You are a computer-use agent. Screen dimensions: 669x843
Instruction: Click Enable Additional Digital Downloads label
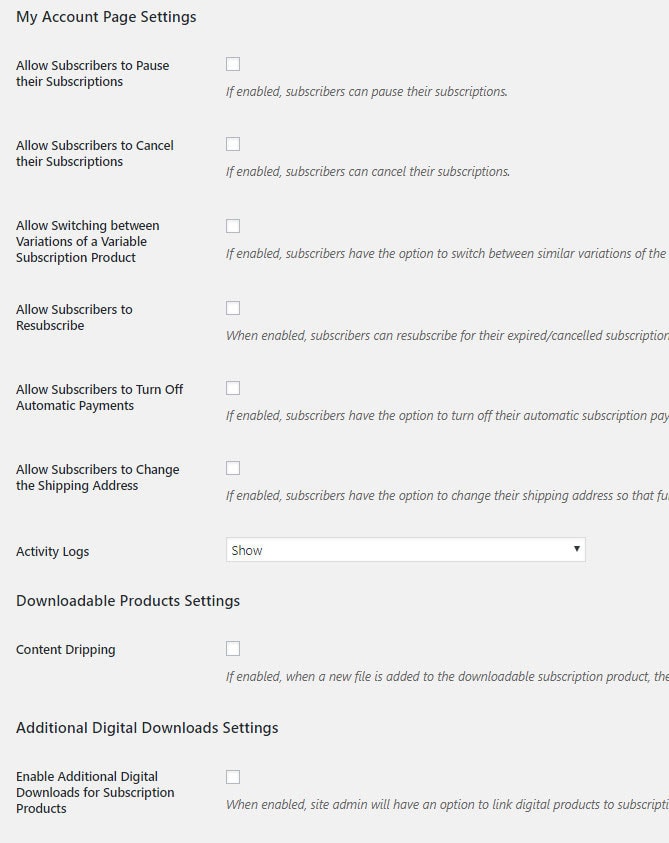coord(95,792)
